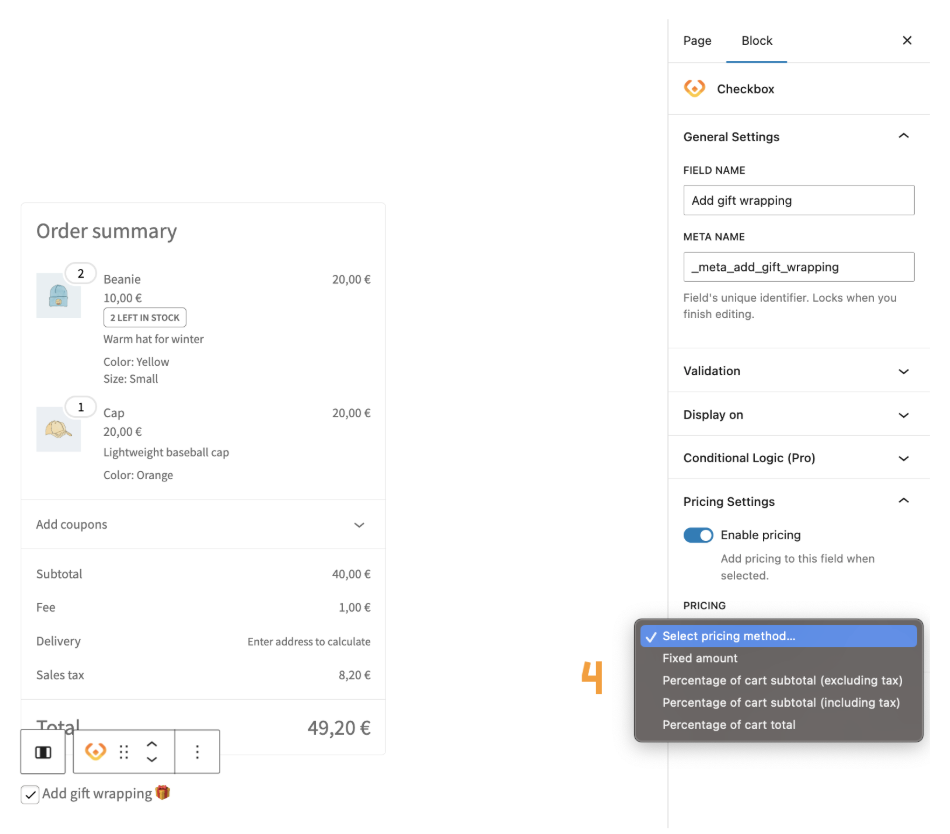This screenshot has height=834, width=950.
Task: Open block options three-dot menu
Action: (x=197, y=752)
